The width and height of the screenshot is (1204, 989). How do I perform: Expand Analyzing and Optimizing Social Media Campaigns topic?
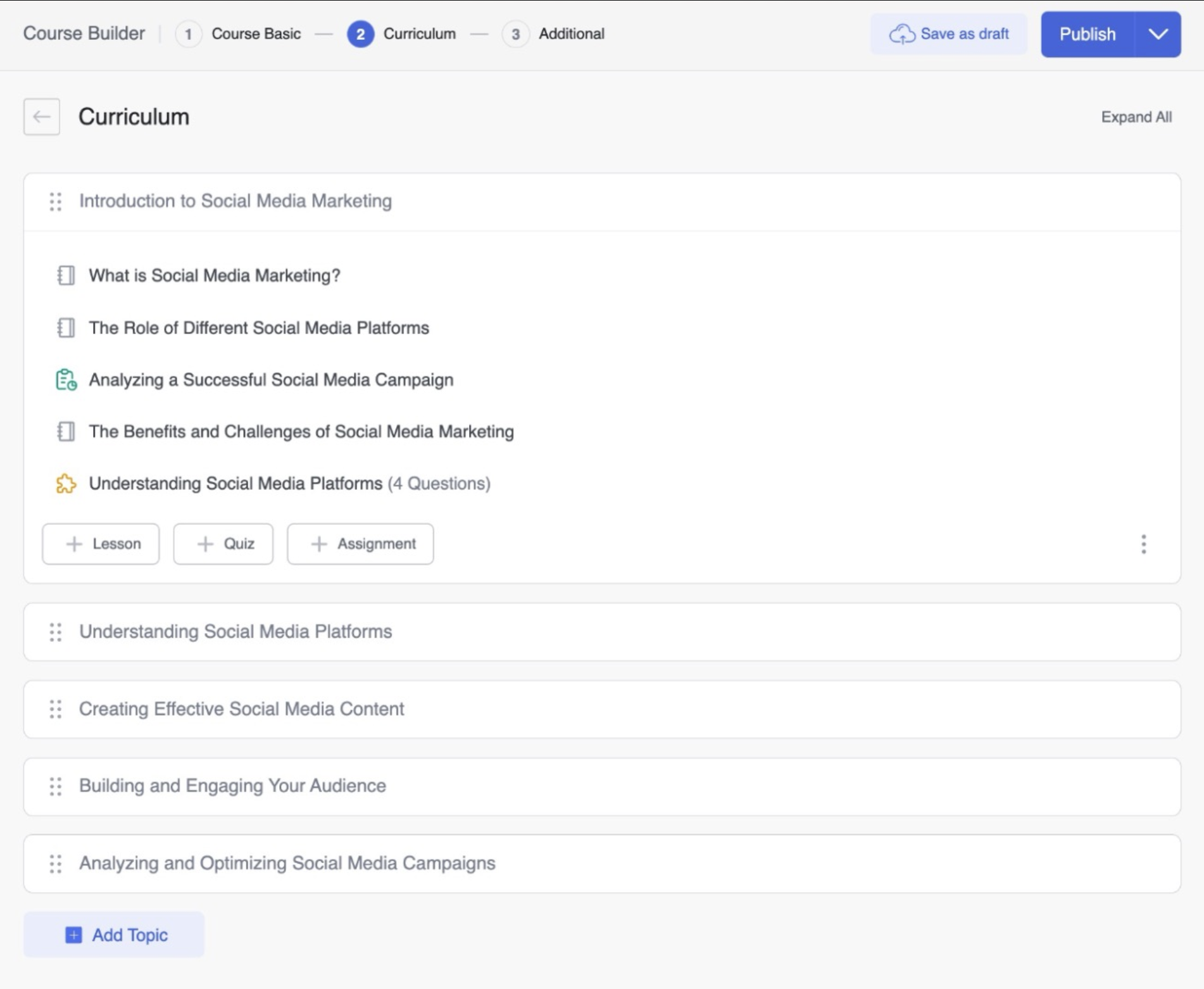tap(287, 864)
